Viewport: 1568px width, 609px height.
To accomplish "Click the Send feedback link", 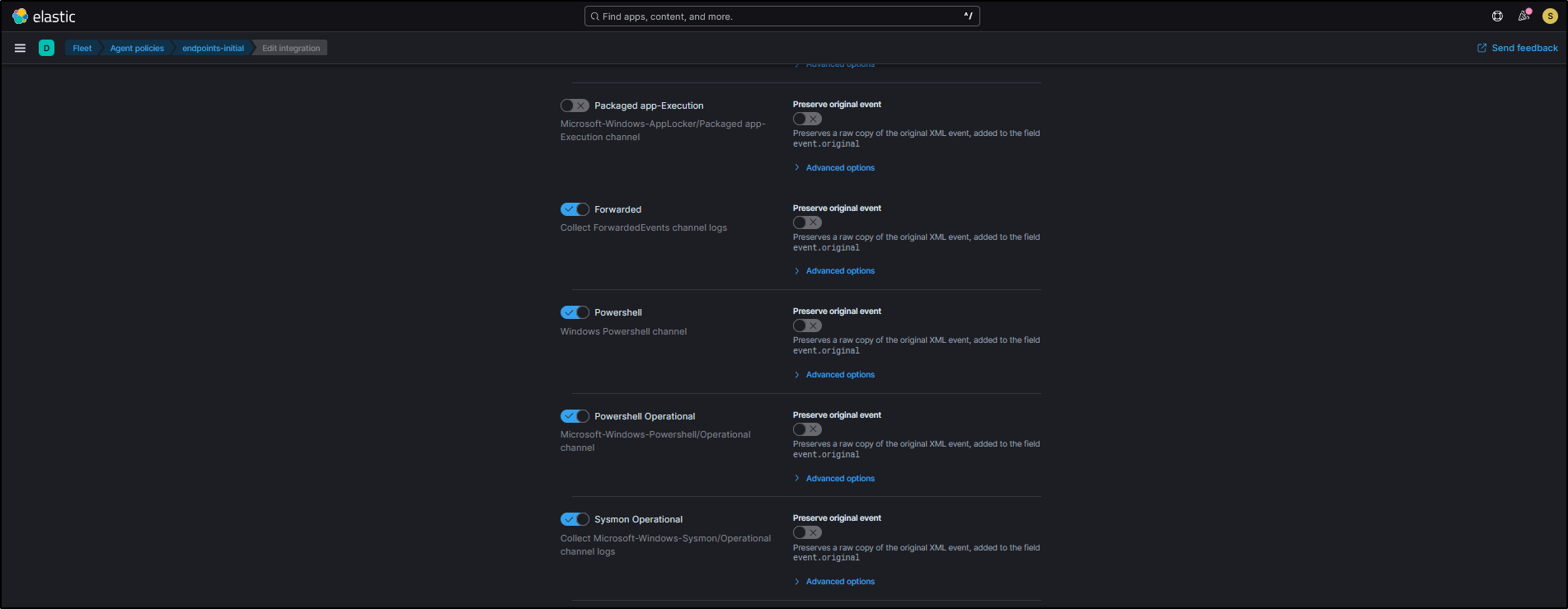I will point(1524,48).
